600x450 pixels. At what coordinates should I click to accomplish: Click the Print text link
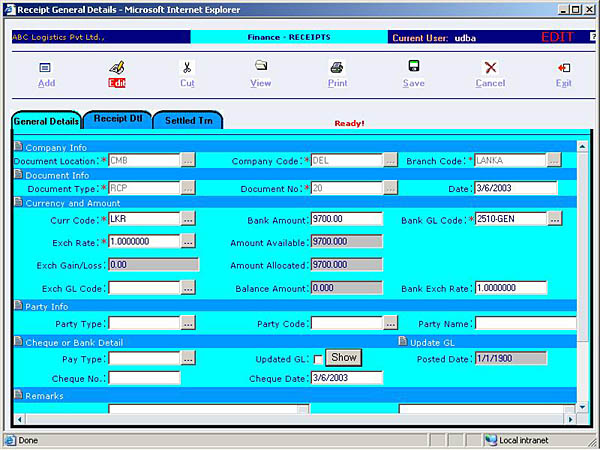[x=338, y=83]
